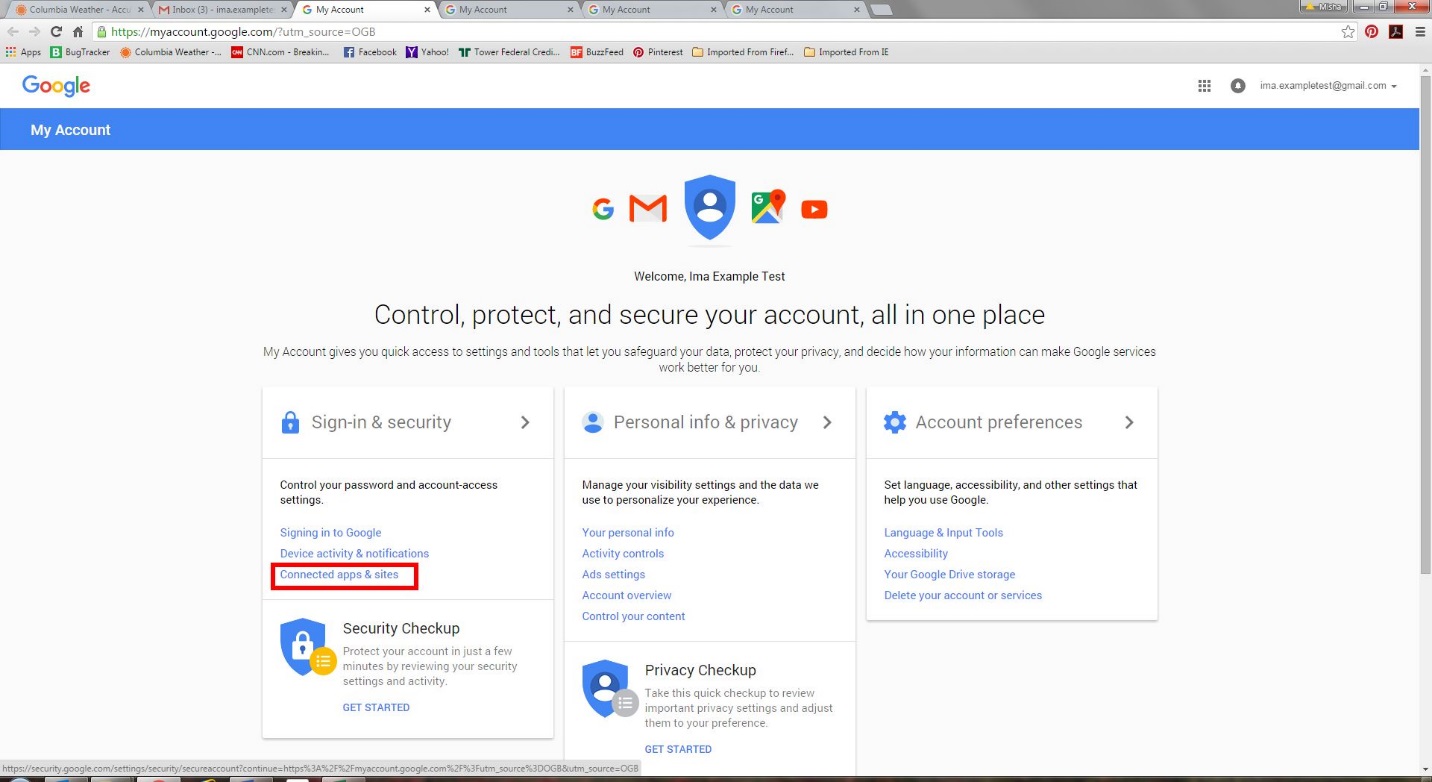
Task: Open the Control your content link
Action: pyautogui.click(x=633, y=617)
